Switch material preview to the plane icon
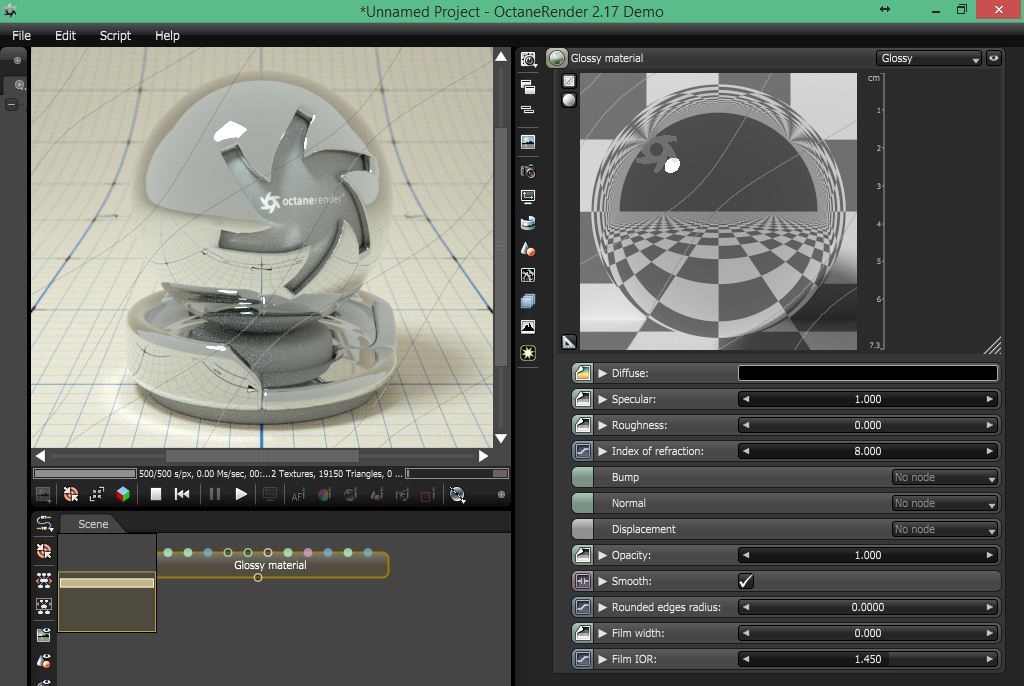Image resolution: width=1024 pixels, height=686 pixels. (569, 81)
